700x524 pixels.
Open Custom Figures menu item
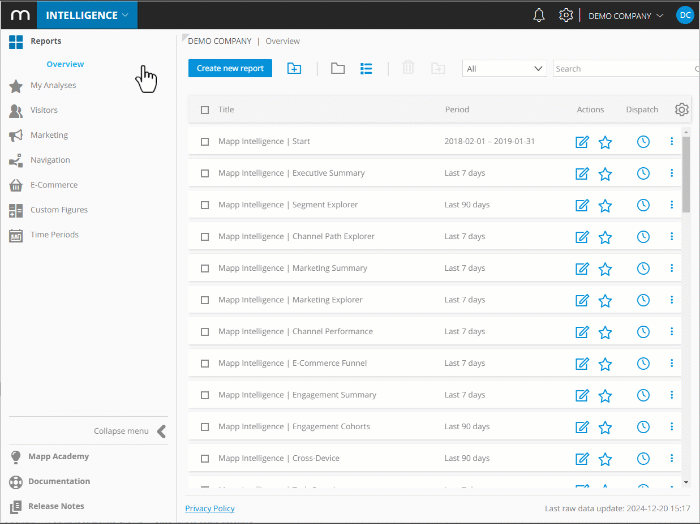pos(59,210)
